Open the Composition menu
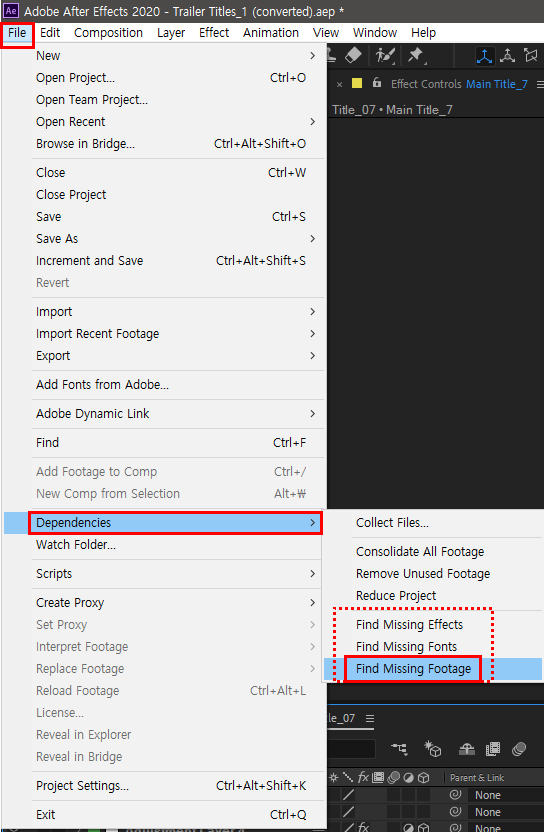This screenshot has width=544, height=832. [108, 32]
